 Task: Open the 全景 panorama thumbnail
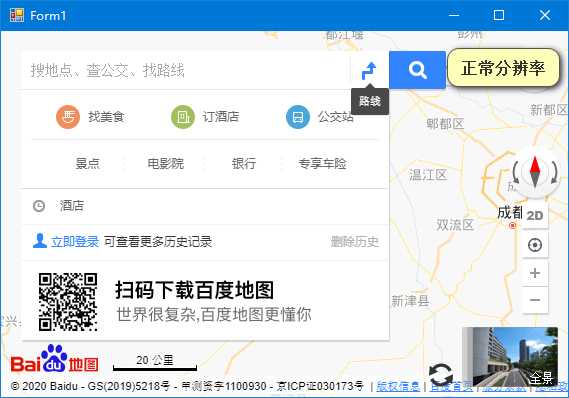coord(510,357)
